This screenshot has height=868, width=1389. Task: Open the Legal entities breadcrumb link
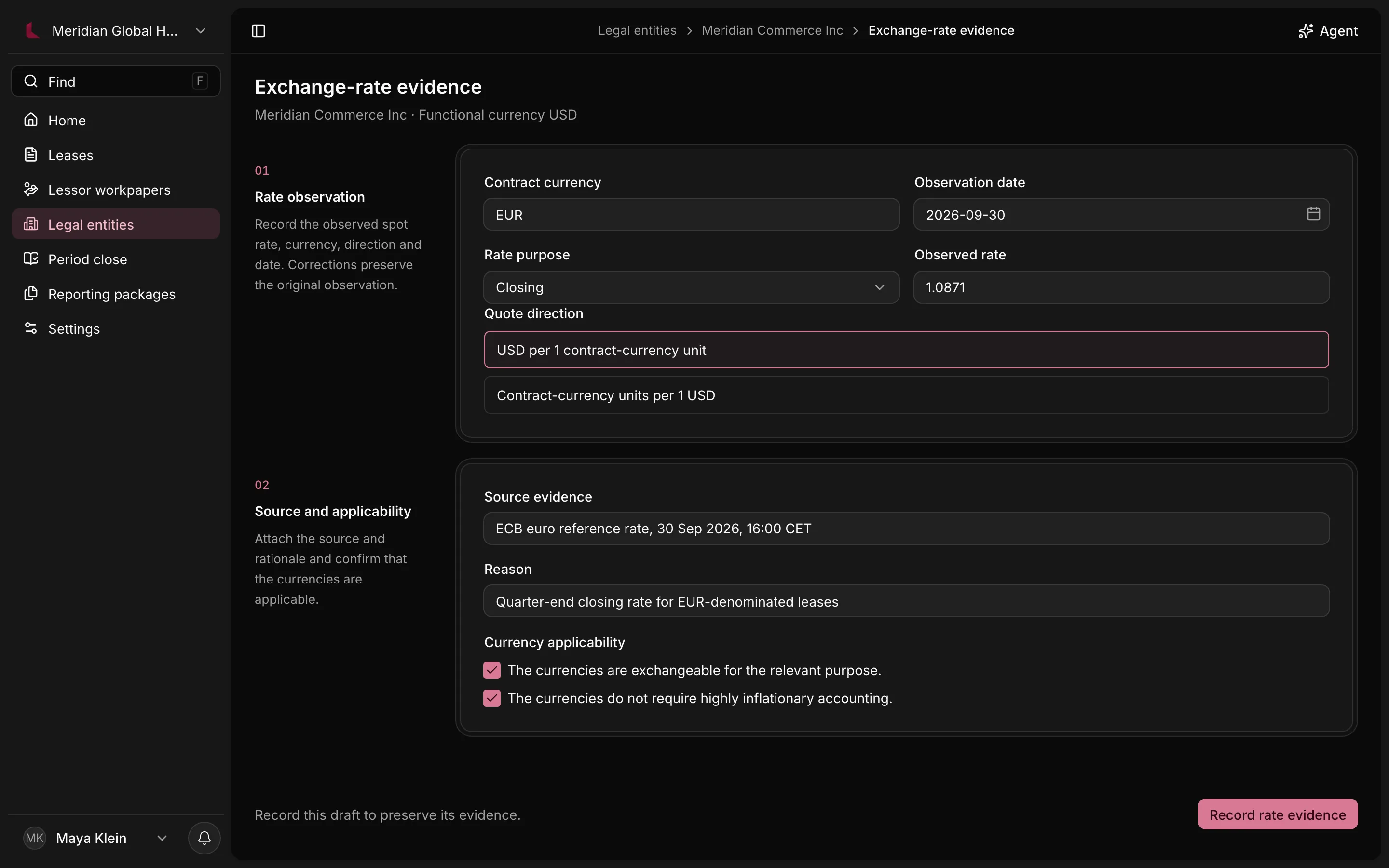point(637,30)
